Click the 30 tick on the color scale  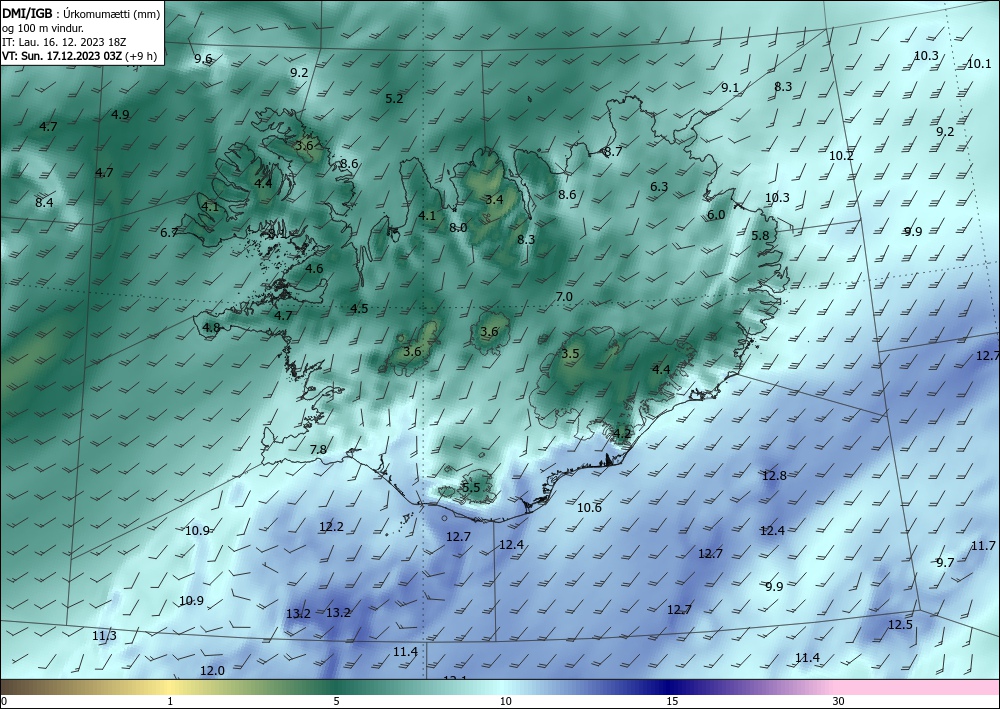coord(839,701)
